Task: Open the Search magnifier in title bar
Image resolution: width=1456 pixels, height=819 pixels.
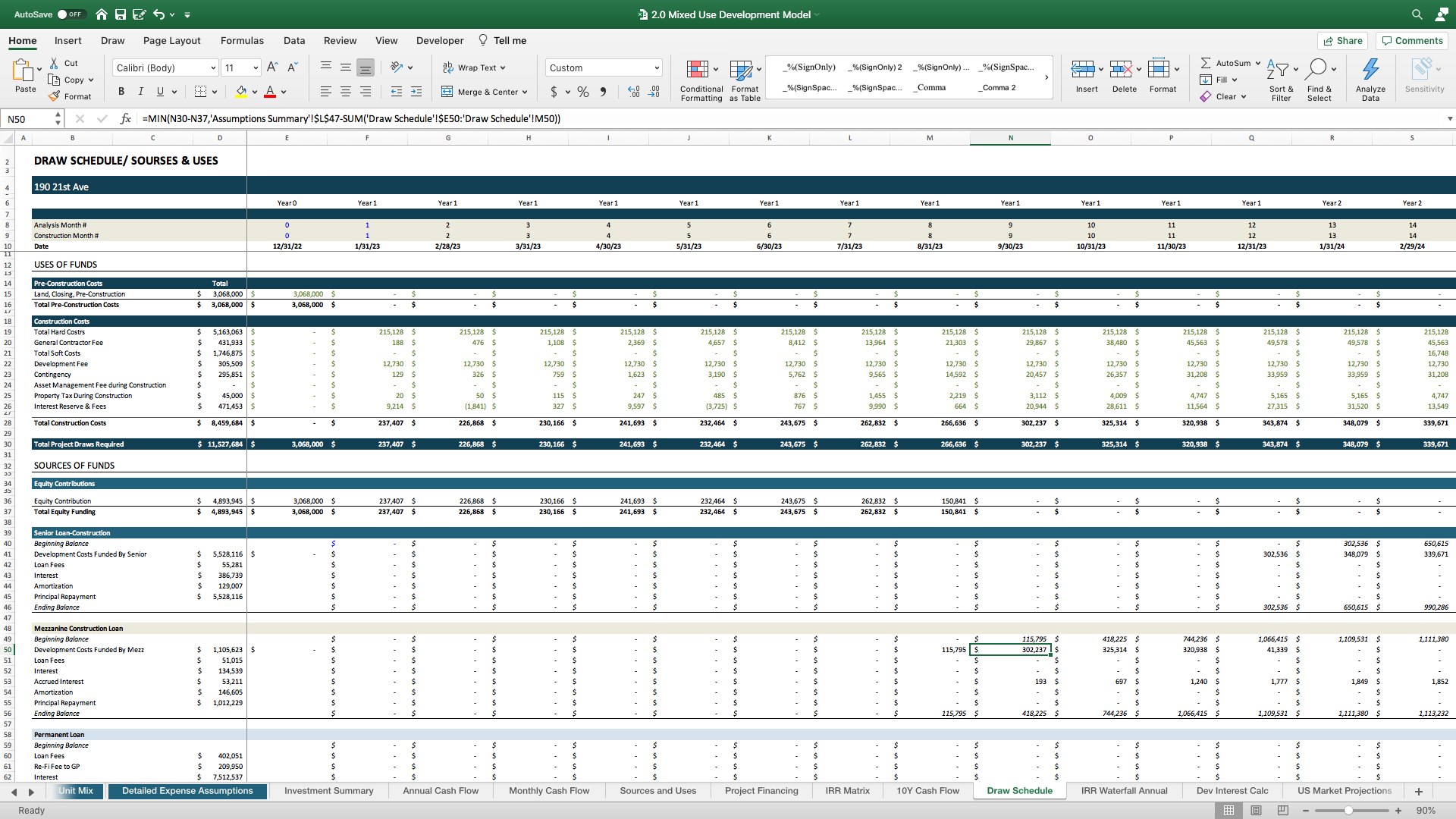Action: pyautogui.click(x=1417, y=14)
